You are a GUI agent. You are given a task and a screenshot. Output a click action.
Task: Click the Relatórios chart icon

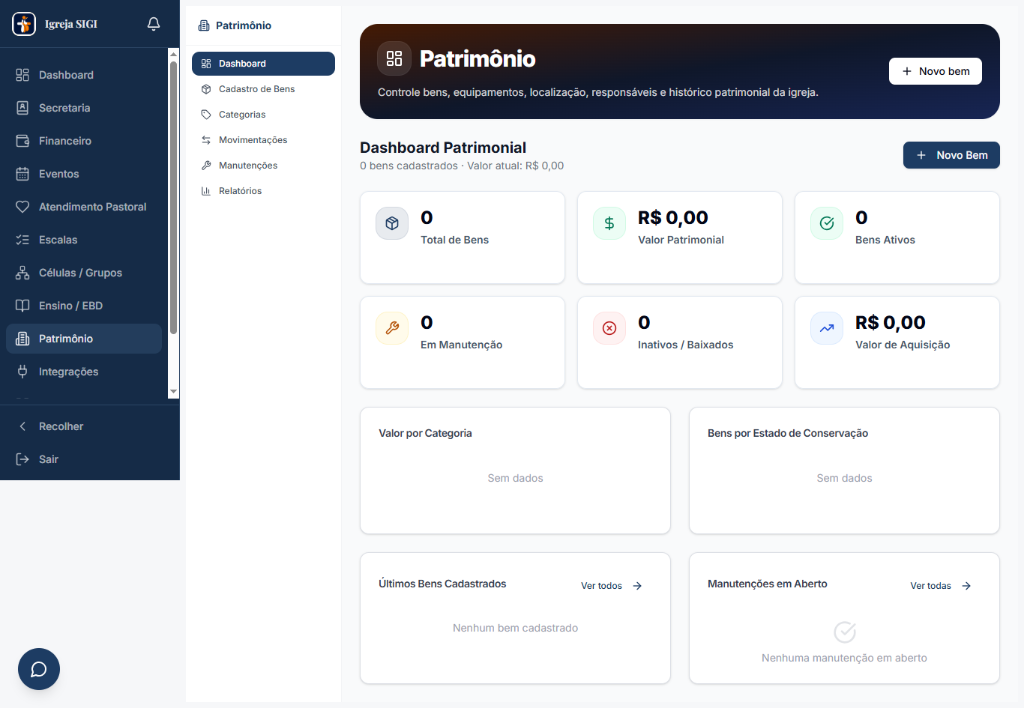[x=206, y=191]
